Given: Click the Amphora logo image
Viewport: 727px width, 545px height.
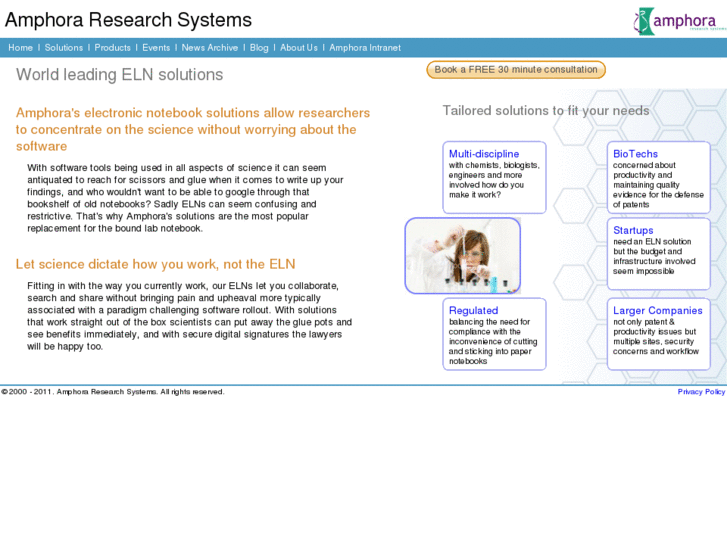Looking at the screenshot, I should tap(680, 21).
